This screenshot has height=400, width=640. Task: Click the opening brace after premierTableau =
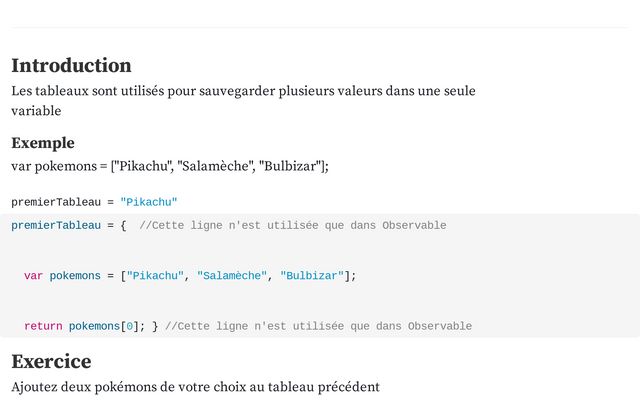[123, 225]
